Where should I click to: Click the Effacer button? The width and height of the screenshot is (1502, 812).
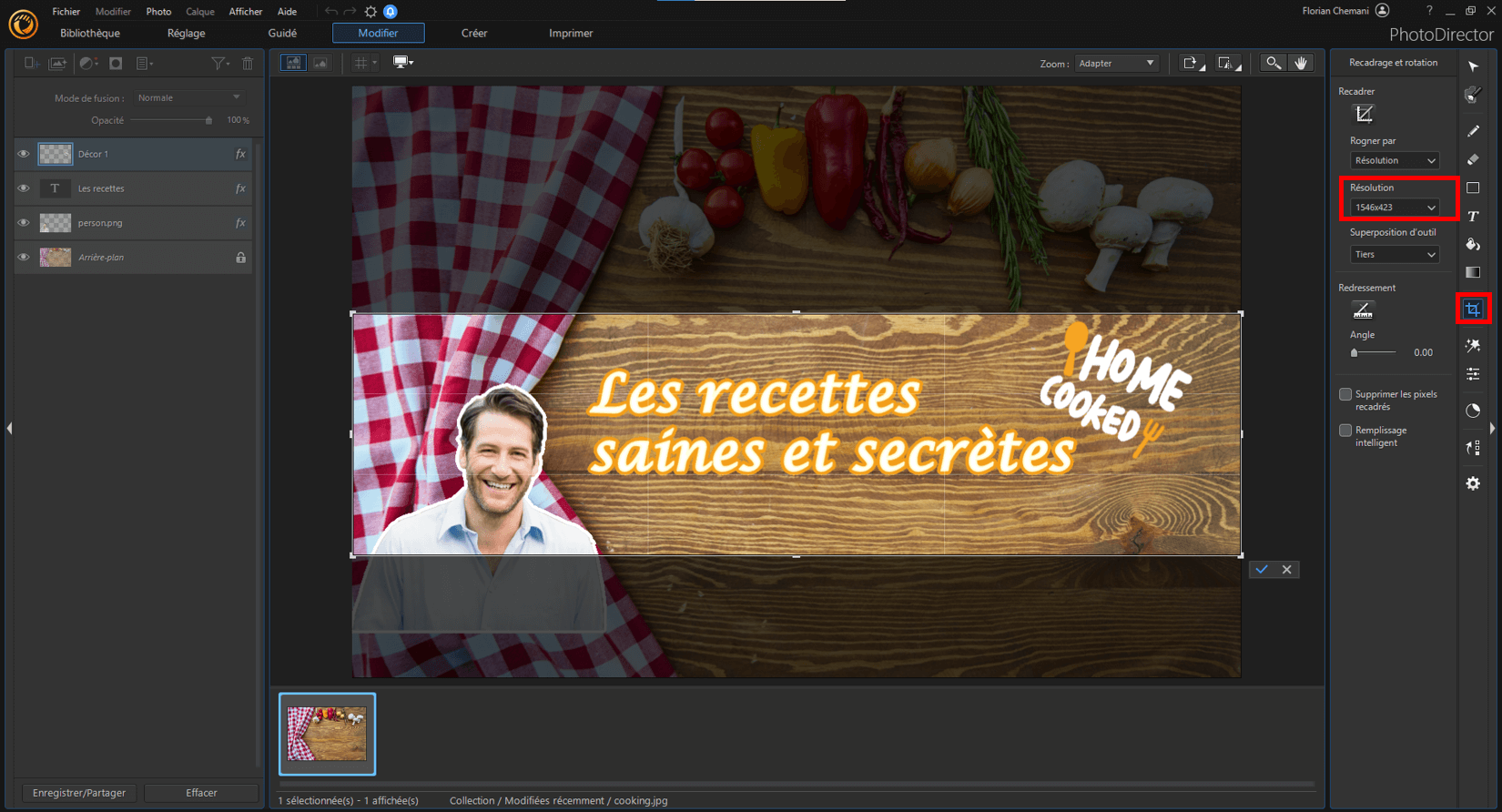[201, 793]
